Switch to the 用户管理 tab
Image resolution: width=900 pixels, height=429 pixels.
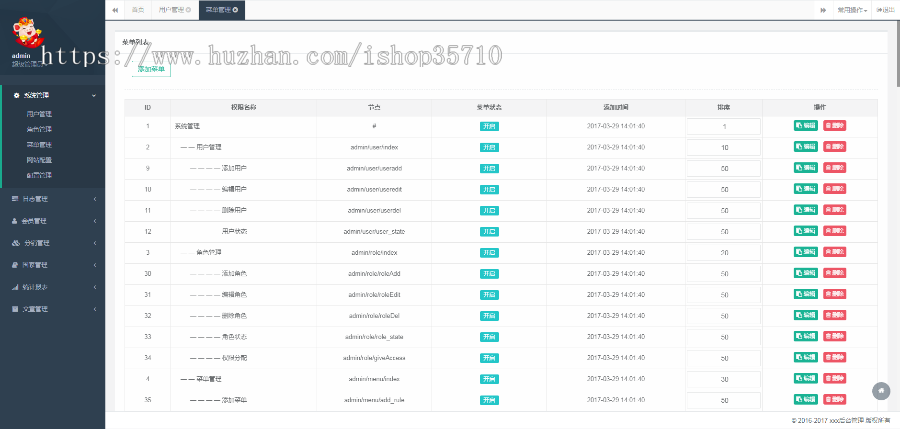click(x=174, y=10)
